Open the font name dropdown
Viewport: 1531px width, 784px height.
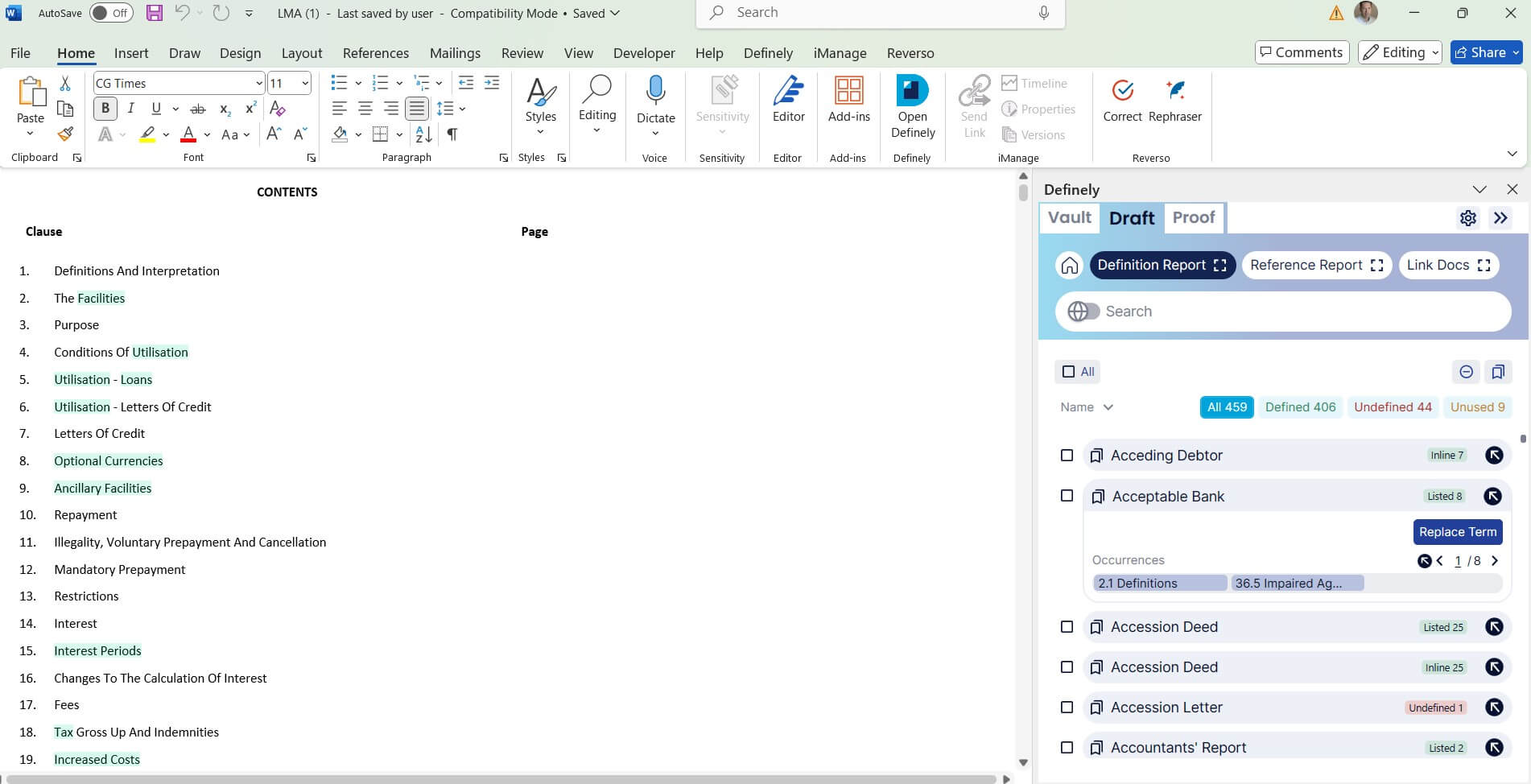point(258,84)
